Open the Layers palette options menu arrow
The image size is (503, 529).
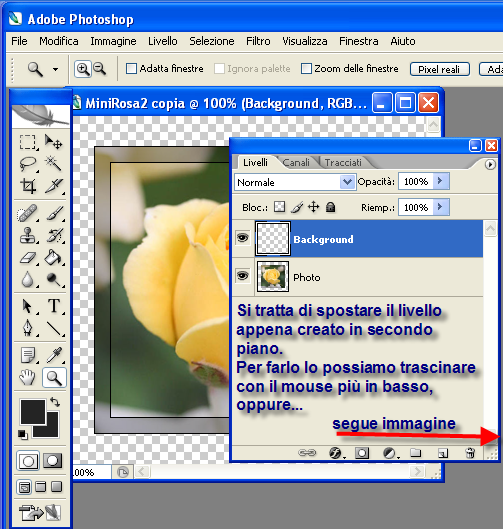[490, 164]
